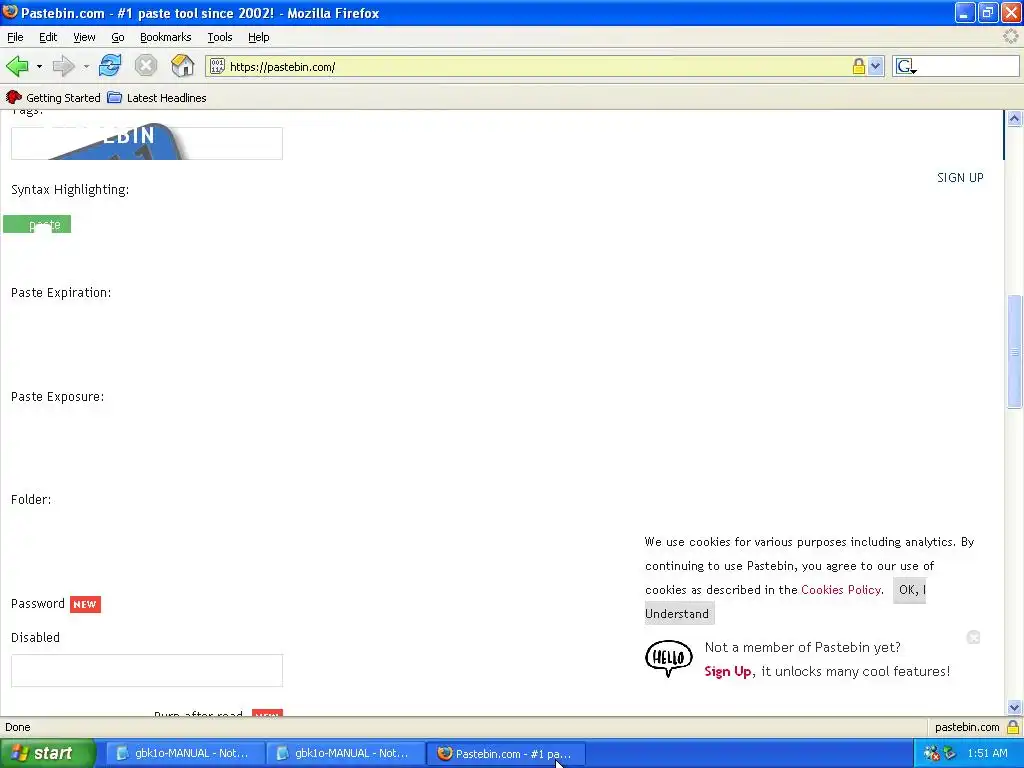Open the Back button history dropdown arrow
Image resolution: width=1024 pixels, height=768 pixels.
click(39, 67)
